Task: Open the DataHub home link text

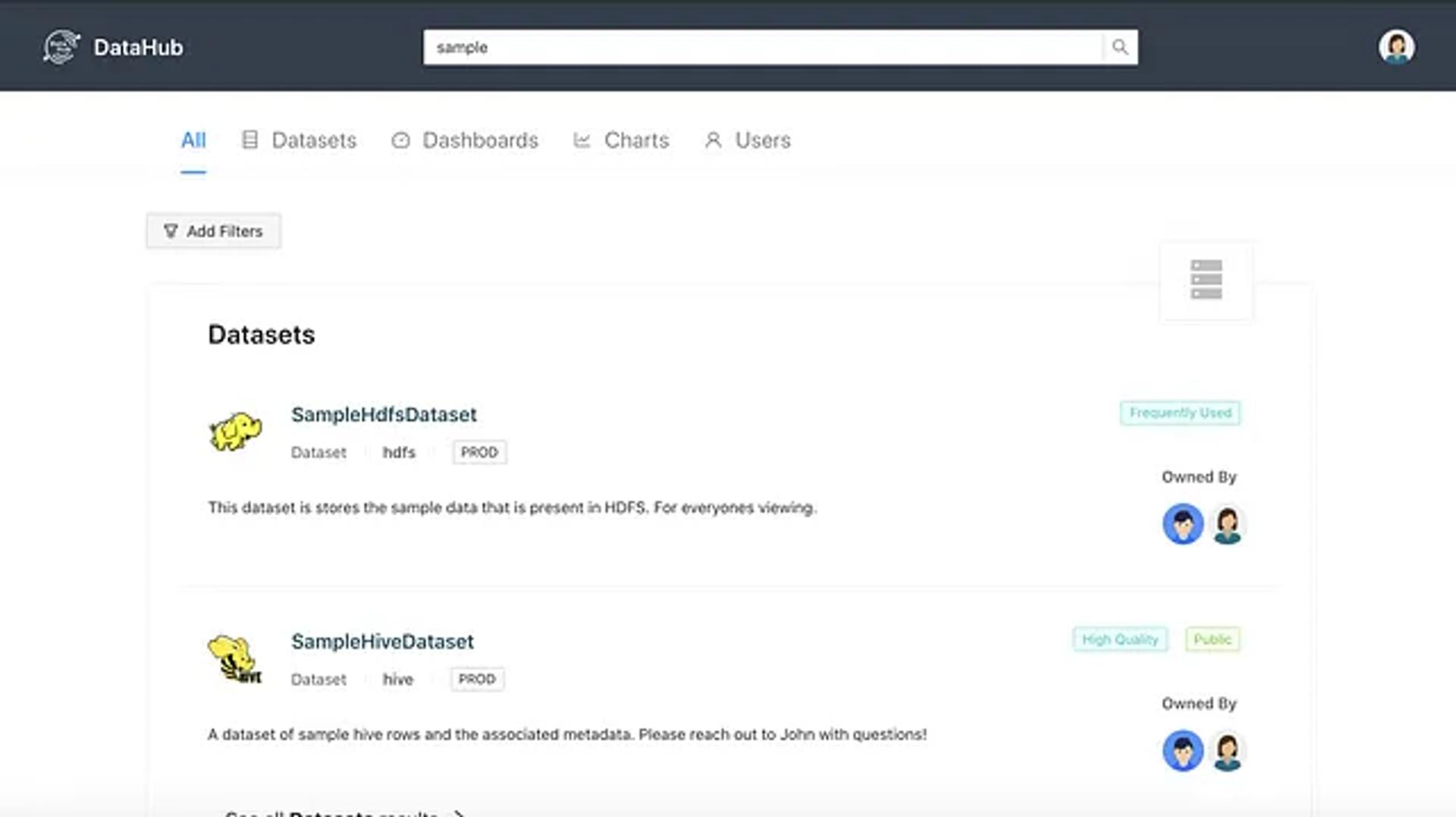Action: click(x=138, y=47)
